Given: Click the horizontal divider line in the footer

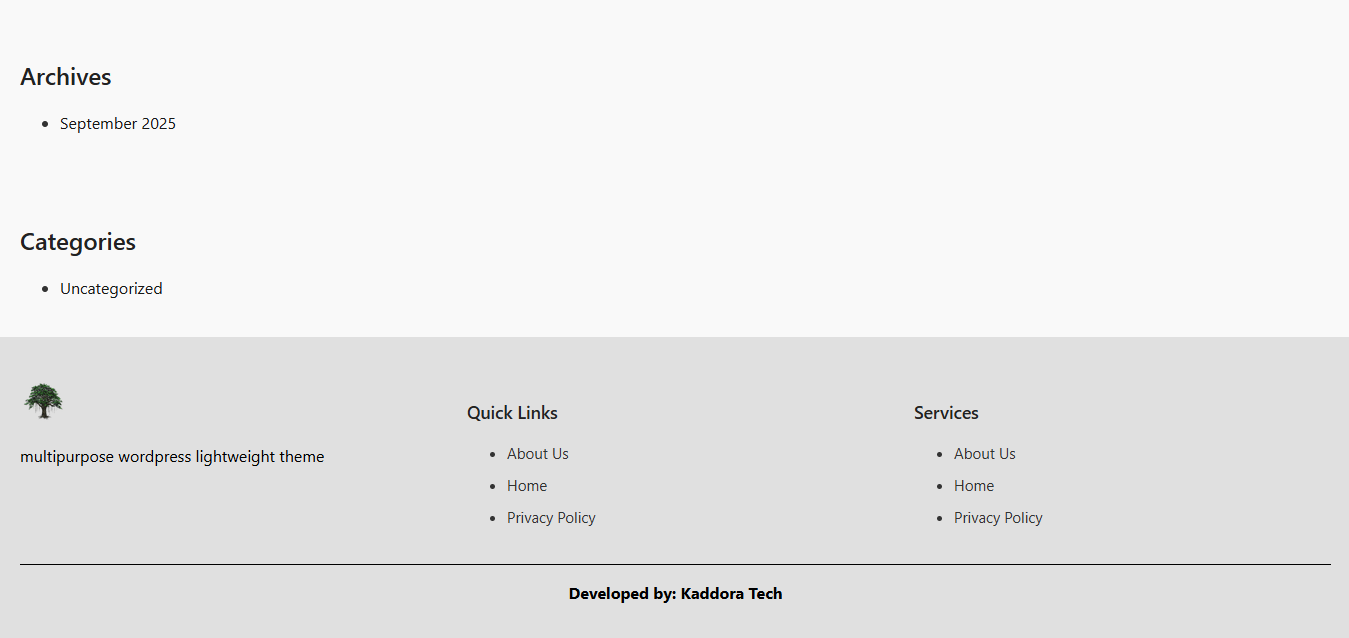Looking at the screenshot, I should (675, 564).
